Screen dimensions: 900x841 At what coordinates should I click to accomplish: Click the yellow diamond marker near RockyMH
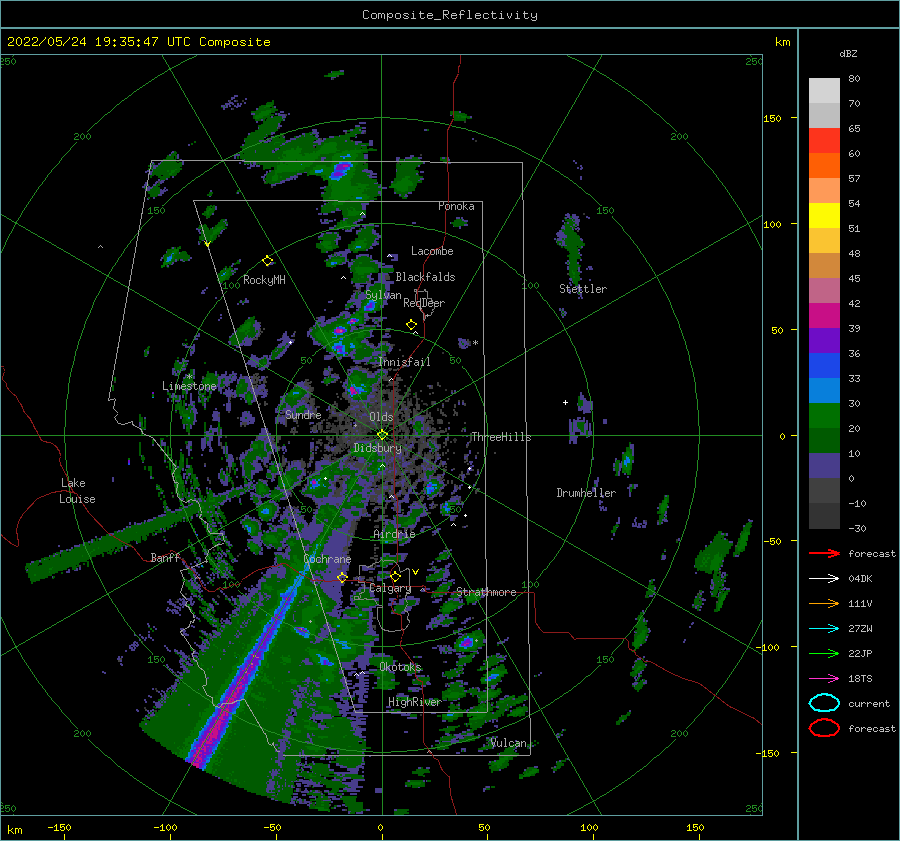pyautogui.click(x=267, y=261)
